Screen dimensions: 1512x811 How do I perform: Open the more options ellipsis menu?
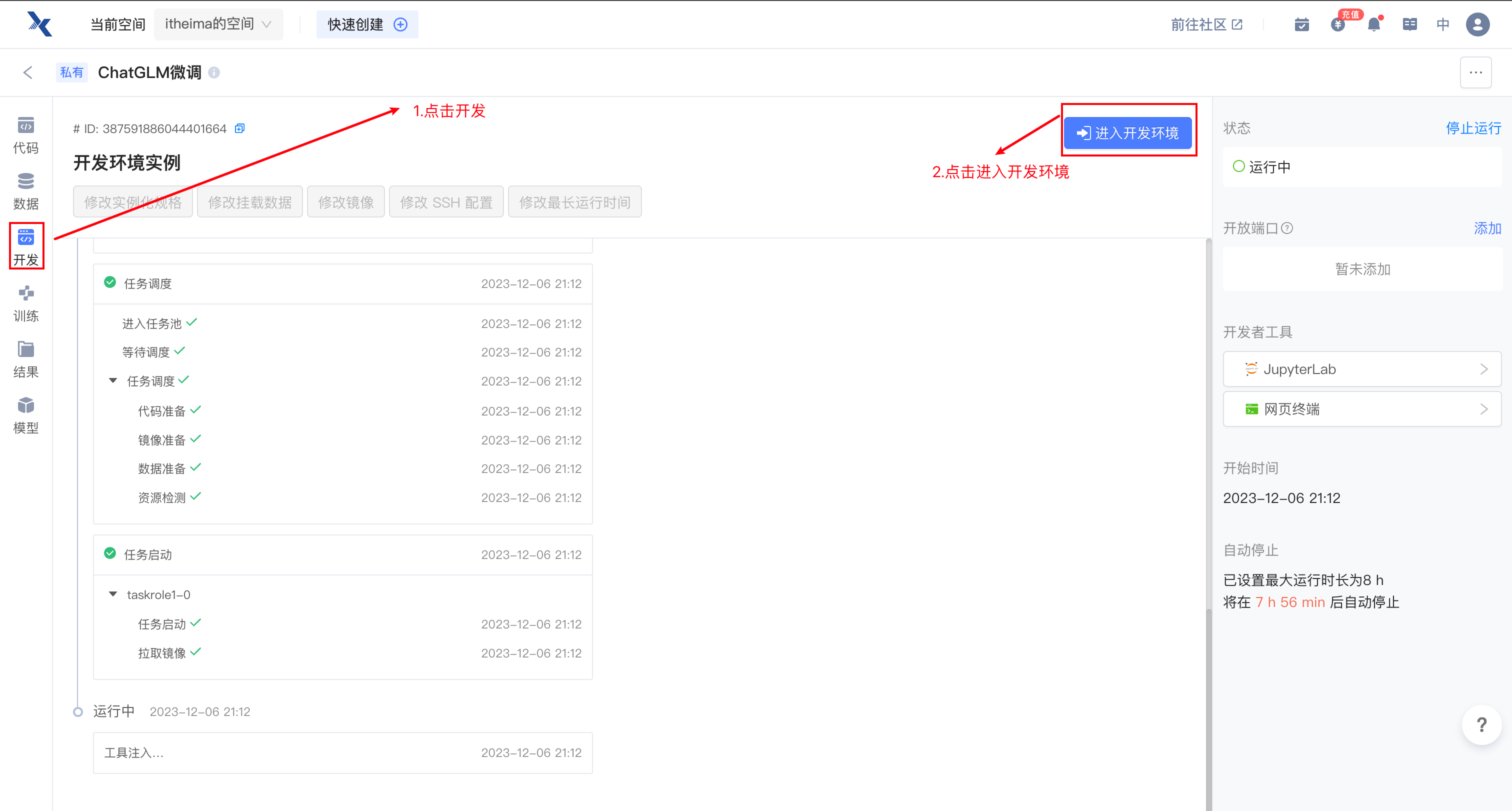pos(1475,73)
